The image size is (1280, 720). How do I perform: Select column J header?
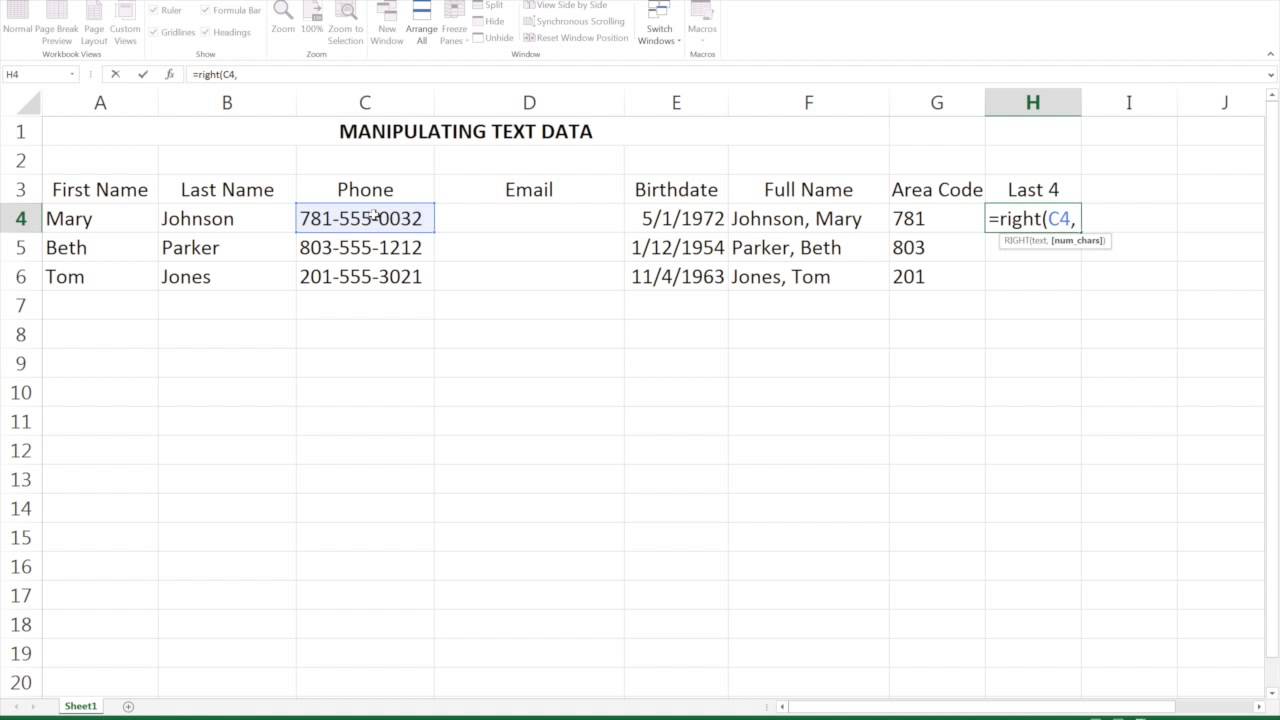(1224, 102)
